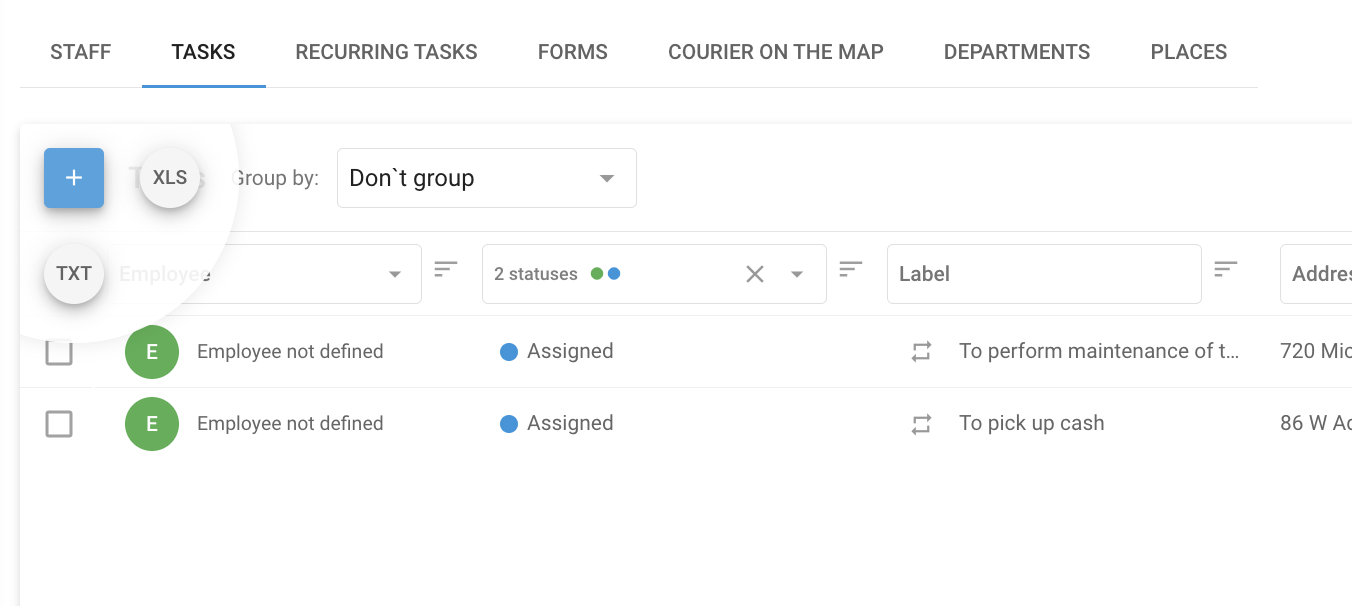Image resolution: width=1352 pixels, height=606 pixels.
Task: Click recurring icon on maintenance task row
Action: (921, 352)
